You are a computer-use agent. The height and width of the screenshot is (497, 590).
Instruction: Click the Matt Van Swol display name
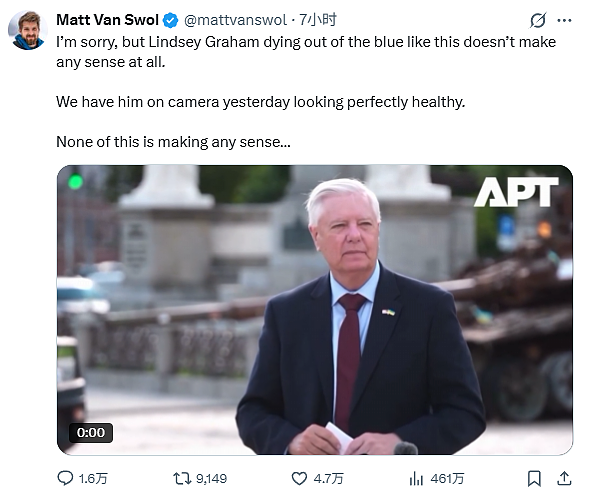click(107, 20)
